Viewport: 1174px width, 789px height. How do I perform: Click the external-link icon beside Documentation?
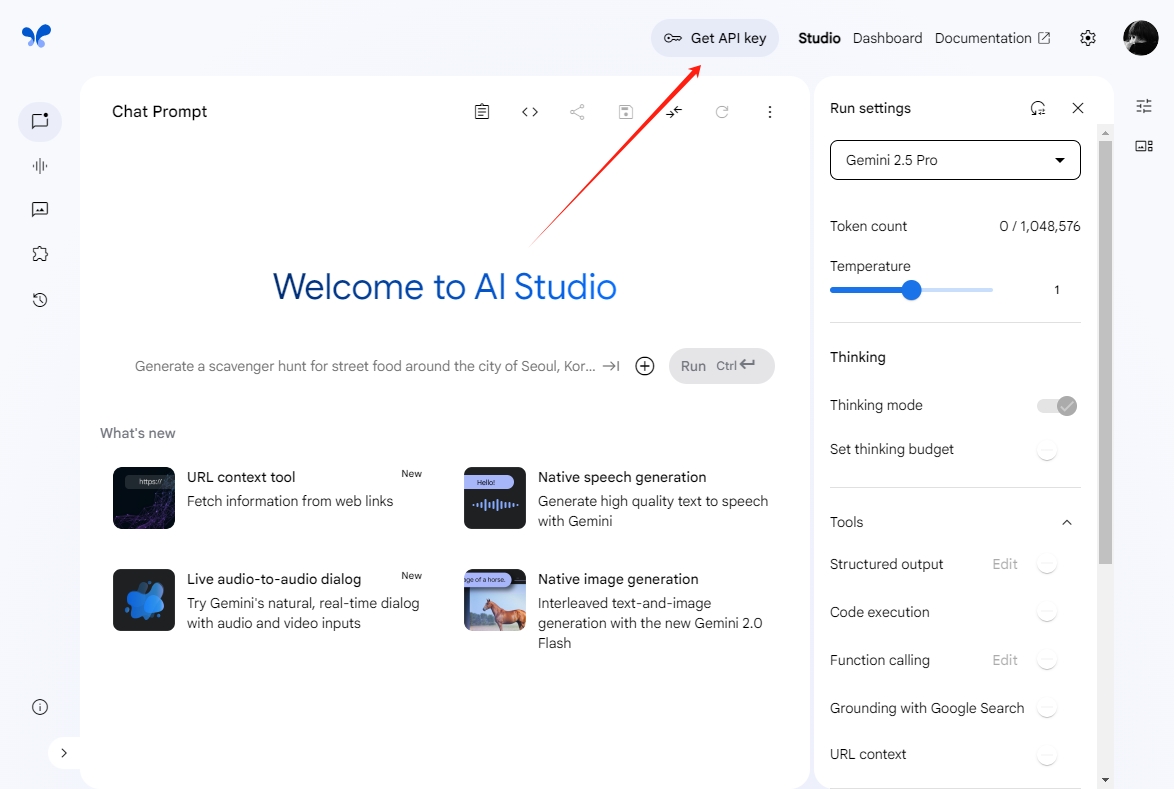point(1044,38)
